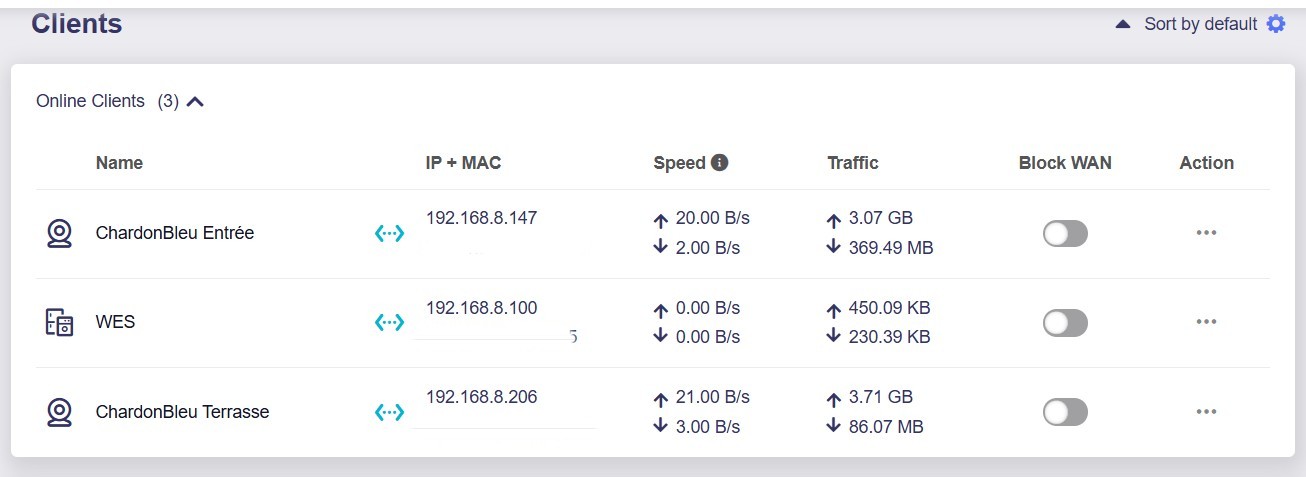Click the IP address 192.168.8.100
Screen dimensions: 1306x477
[482, 308]
